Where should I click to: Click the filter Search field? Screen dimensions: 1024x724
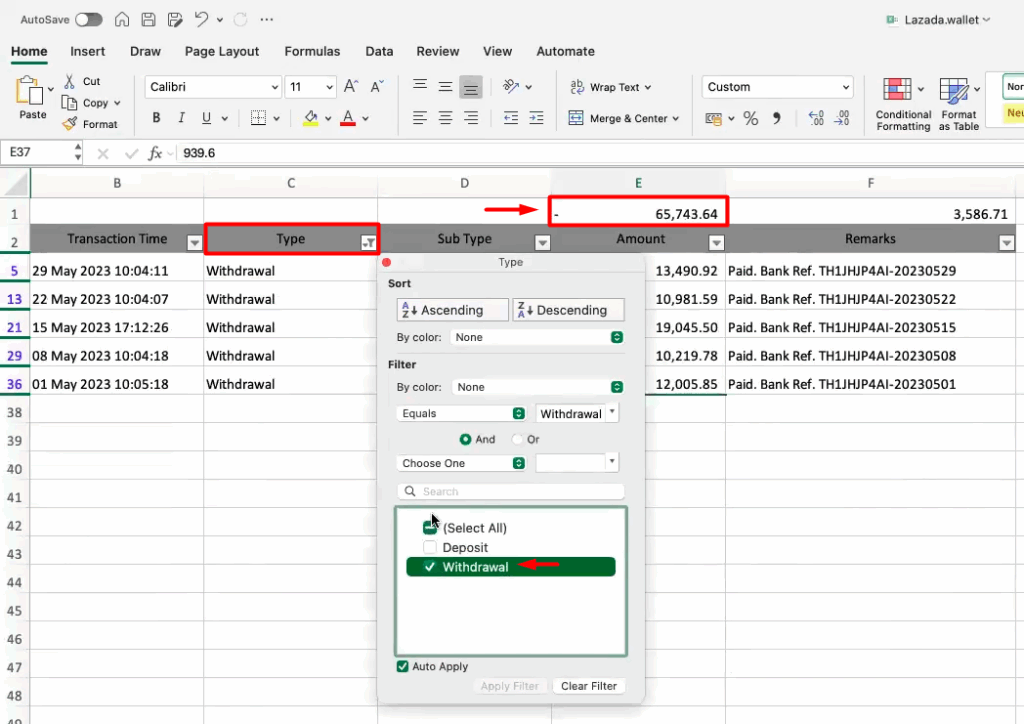point(512,491)
